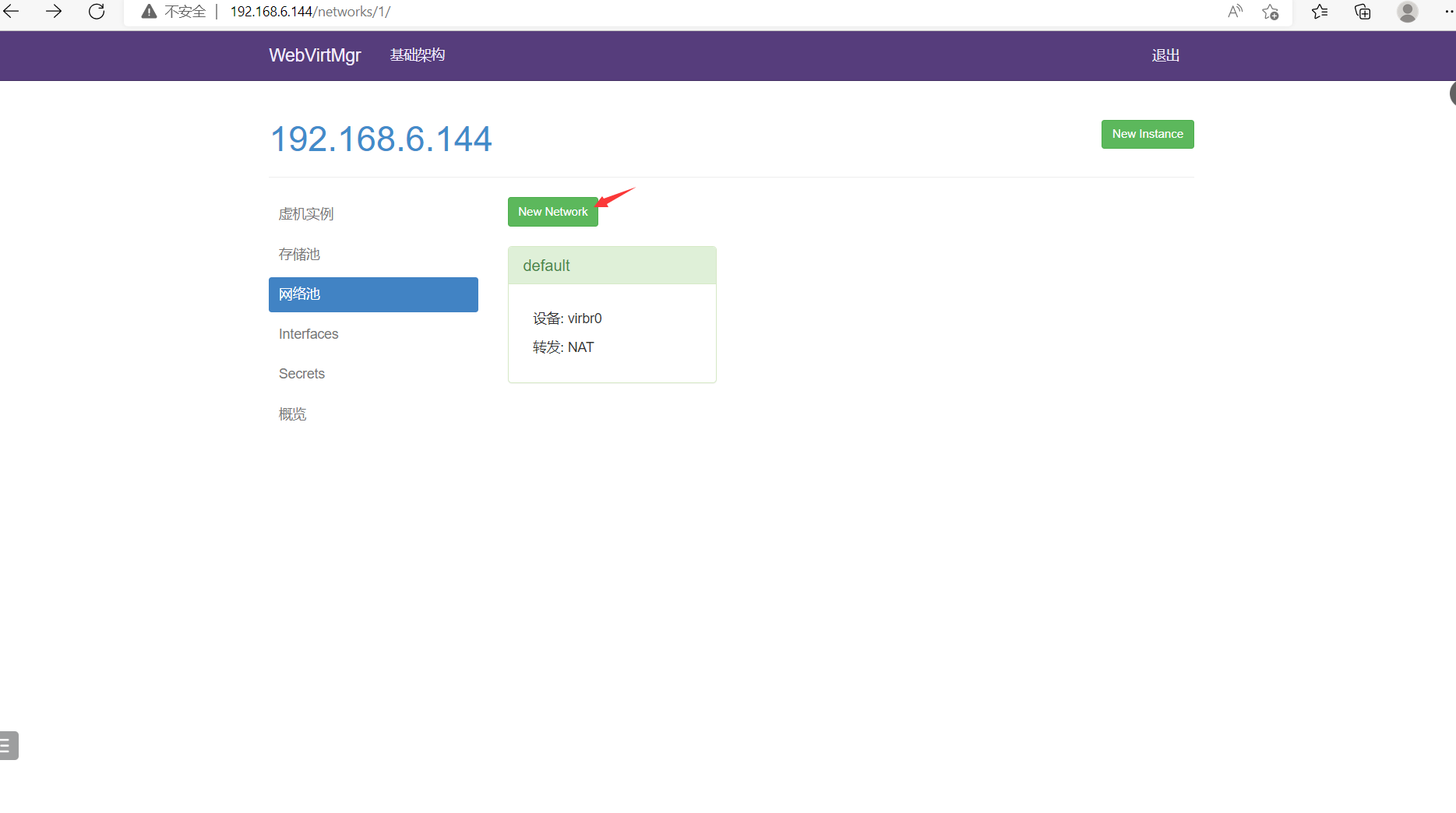Image resolution: width=1456 pixels, height=813 pixels.
Task: Open the Secrets sidebar section
Action: pos(373,374)
